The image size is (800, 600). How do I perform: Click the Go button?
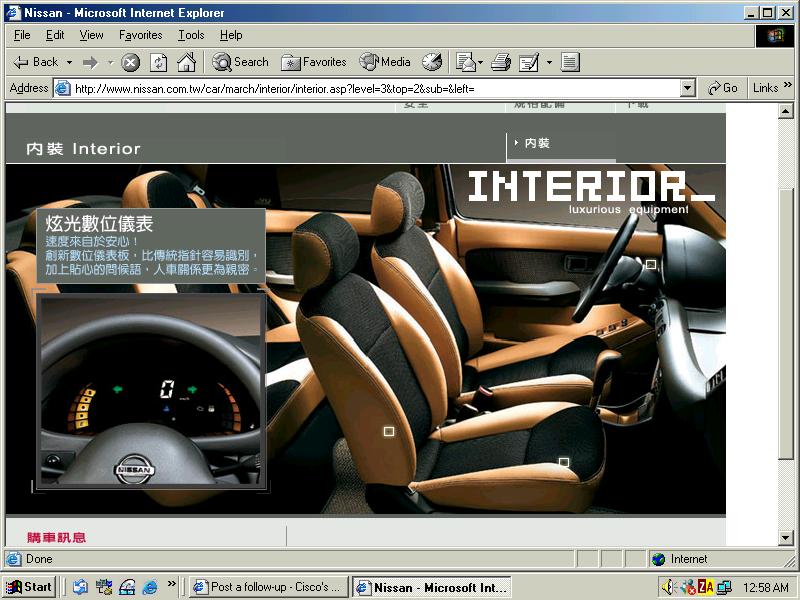(x=723, y=88)
